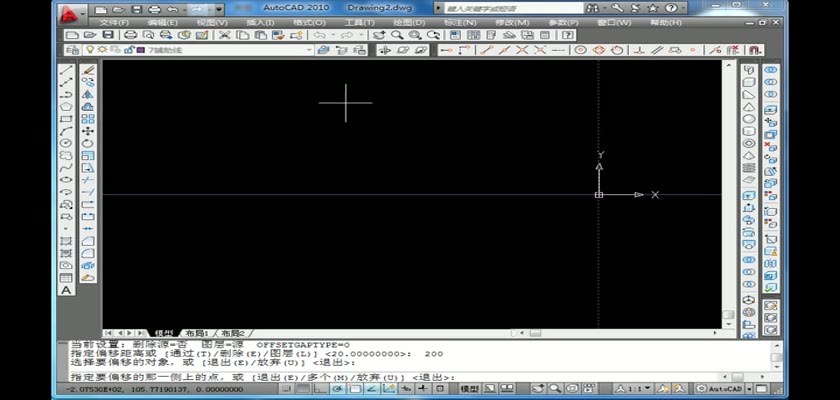Select the Rectangle draw tool
The height and width of the screenshot is (400, 840).
(x=66, y=119)
